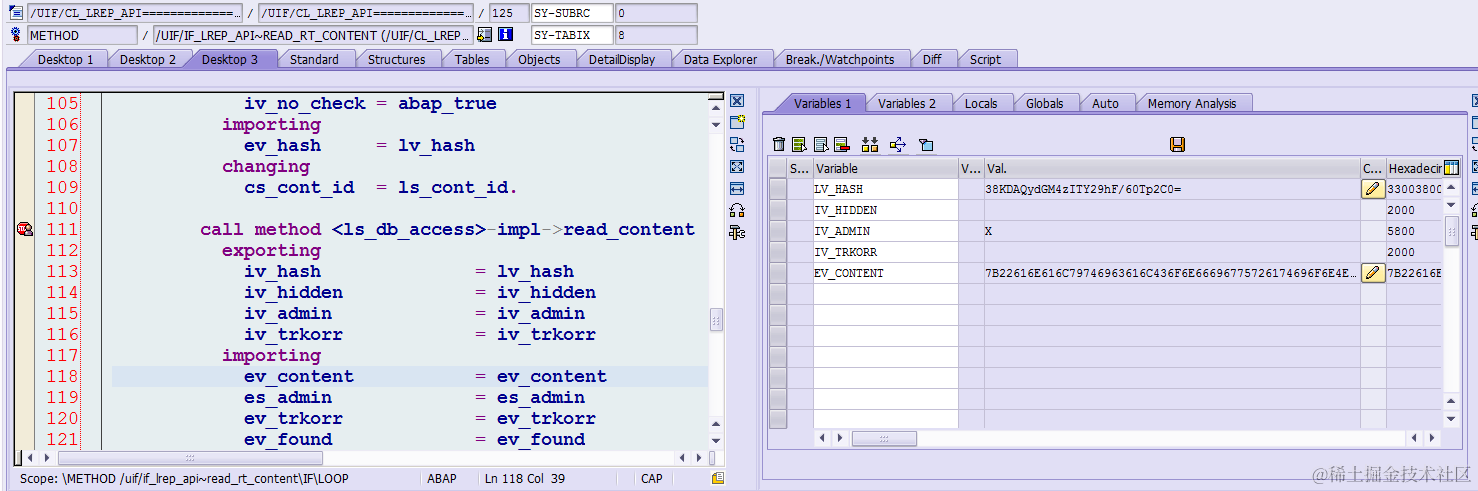Click the Scope status bar entry
The height and width of the screenshot is (491, 1478).
184,479
